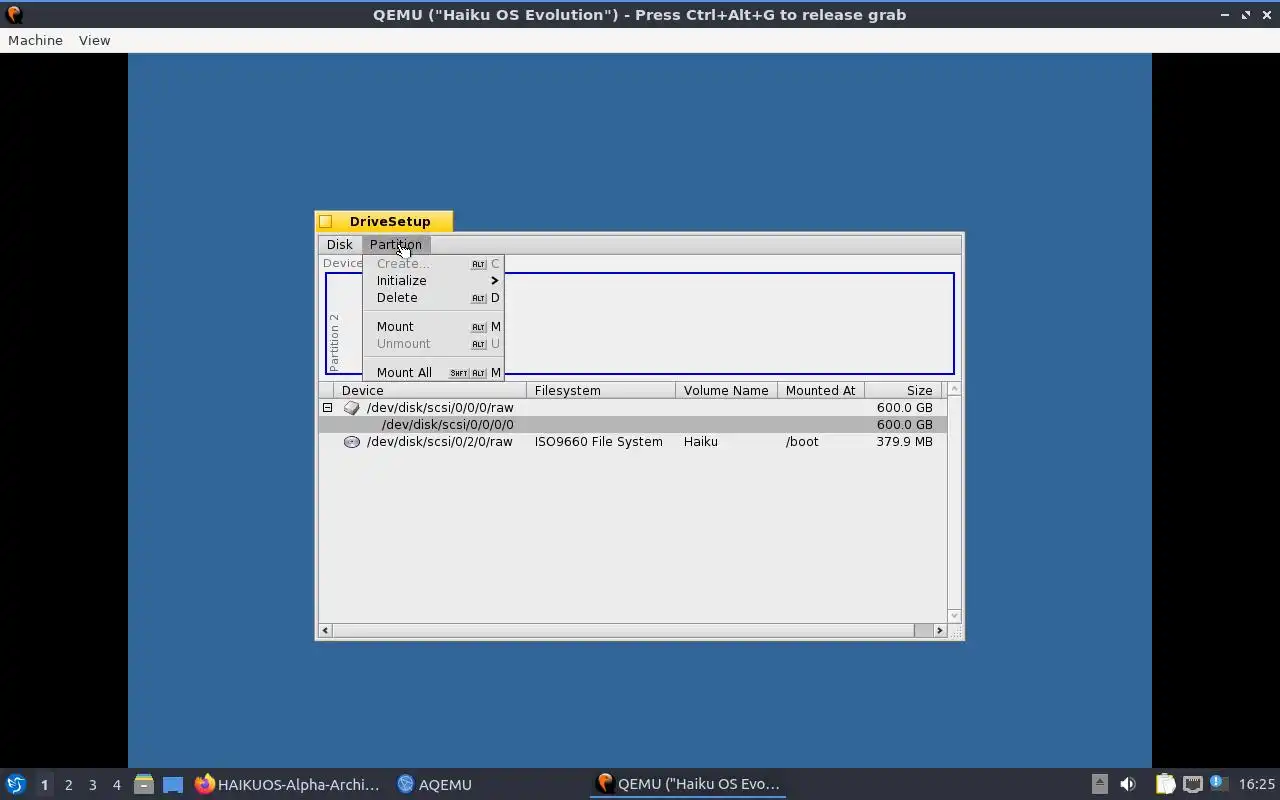
Task: Click the DriveSetup window resize corner
Action: [955, 631]
